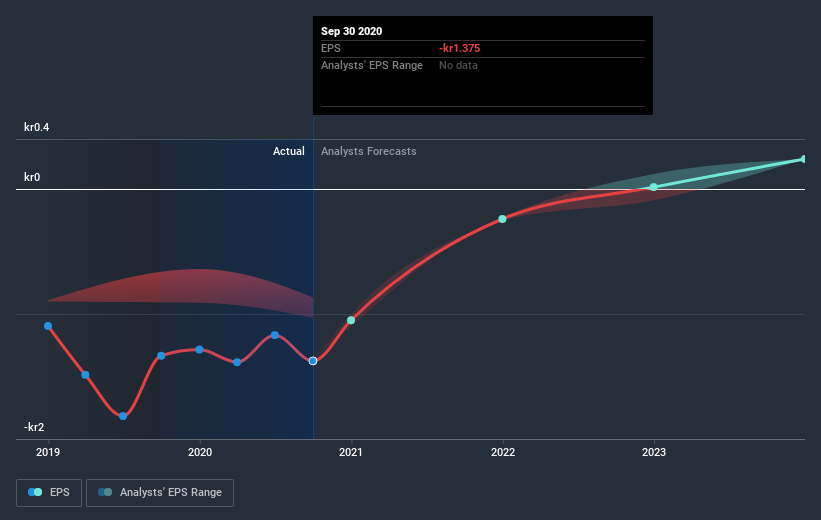This screenshot has width=821, height=520.
Task: Click the 'Actual' section label
Action: 289,151
